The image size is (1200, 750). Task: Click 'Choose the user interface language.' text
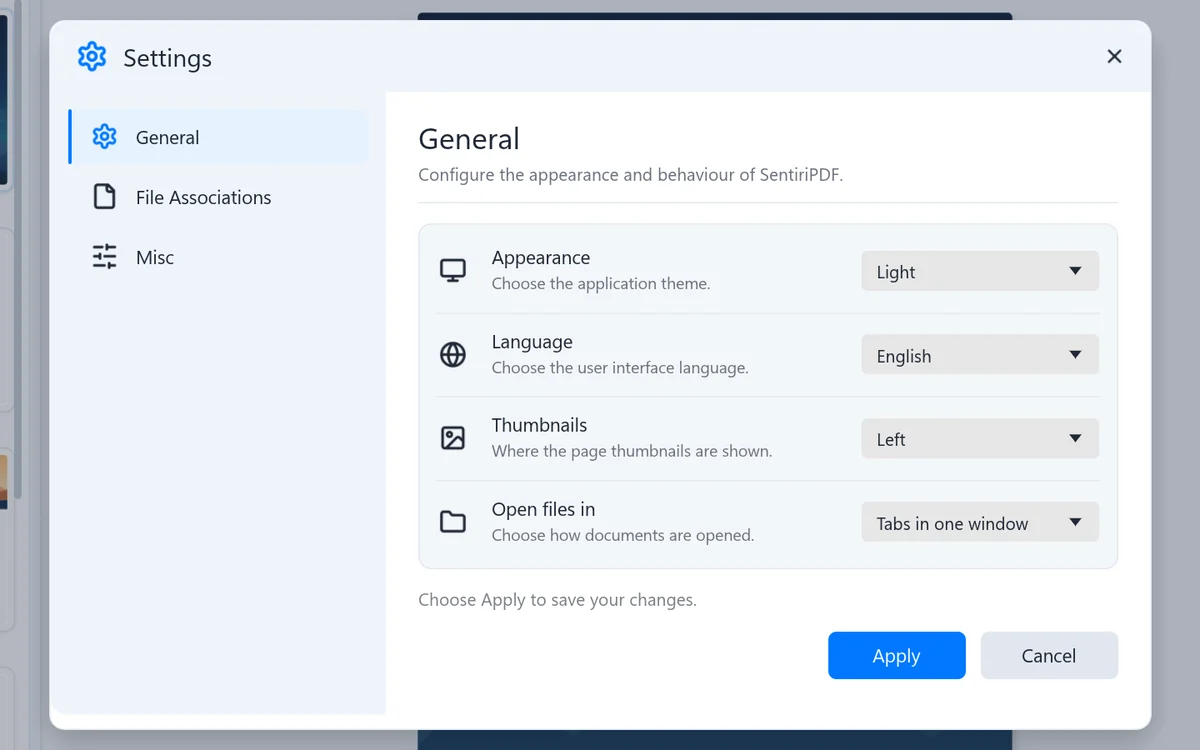[620, 368]
